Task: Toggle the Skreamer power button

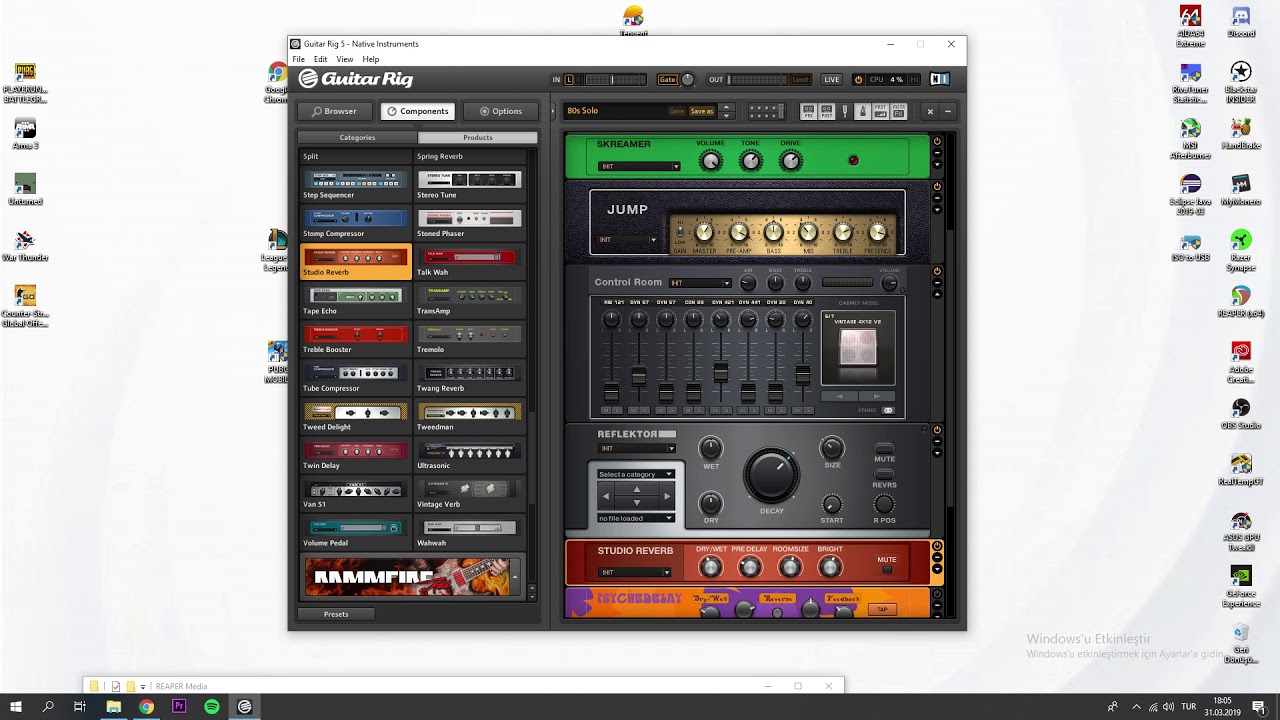Action: click(x=937, y=141)
